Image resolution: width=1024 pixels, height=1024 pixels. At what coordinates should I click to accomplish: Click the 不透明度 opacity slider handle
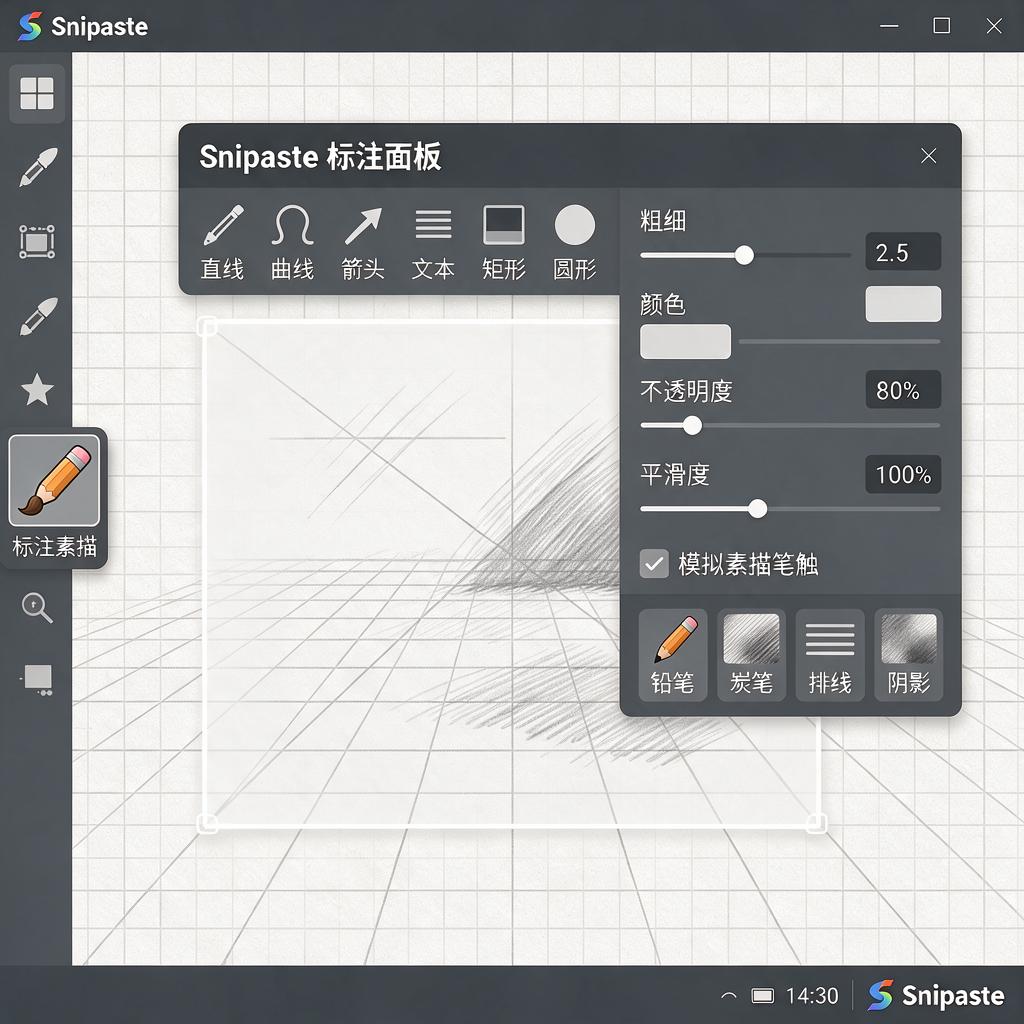coord(692,426)
